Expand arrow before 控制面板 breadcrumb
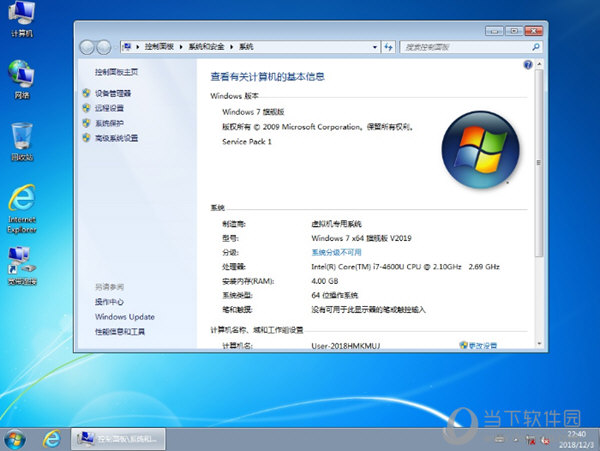The image size is (600, 451). (x=137, y=47)
